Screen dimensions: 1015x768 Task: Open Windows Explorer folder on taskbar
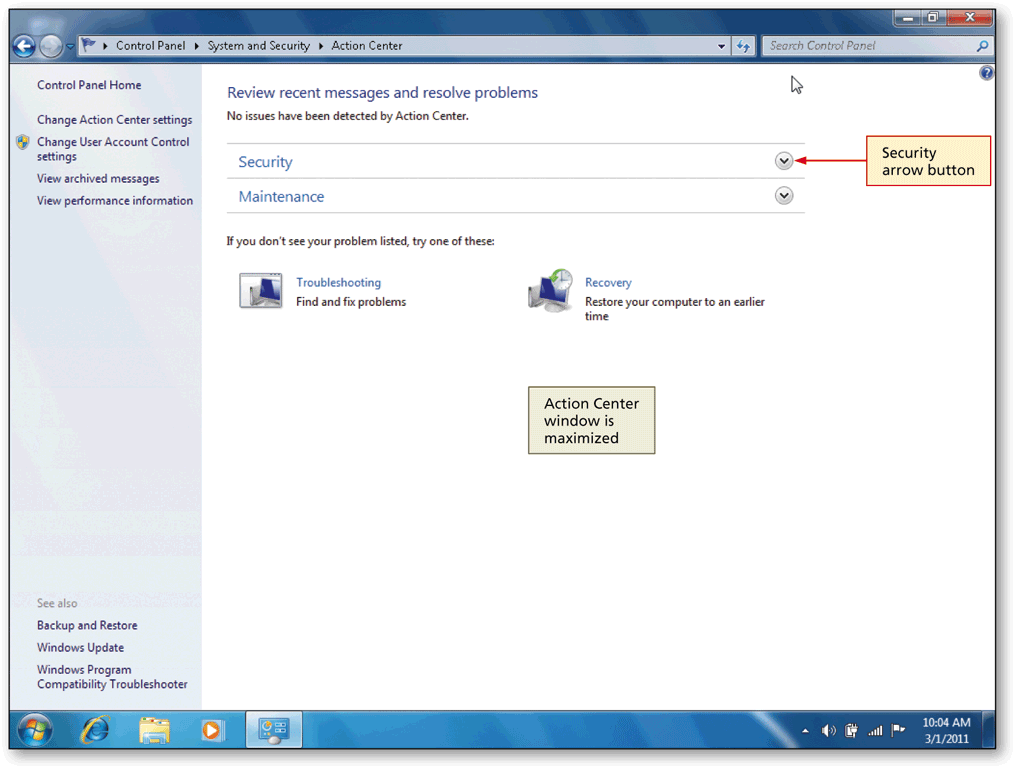coord(154,730)
